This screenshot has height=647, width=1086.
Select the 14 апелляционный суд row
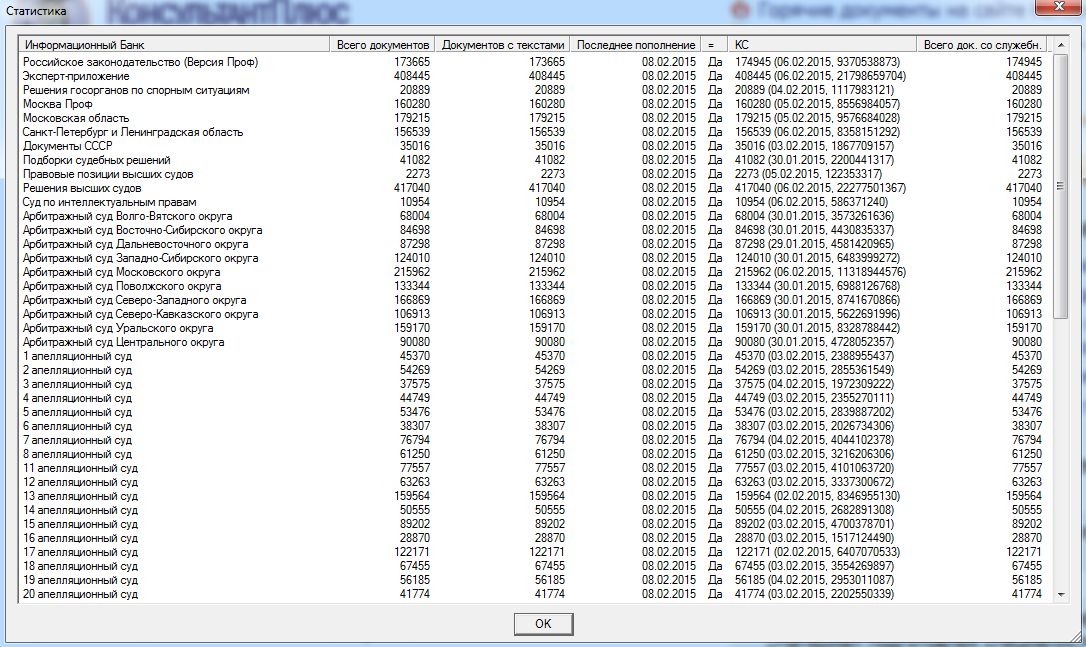click(533, 509)
